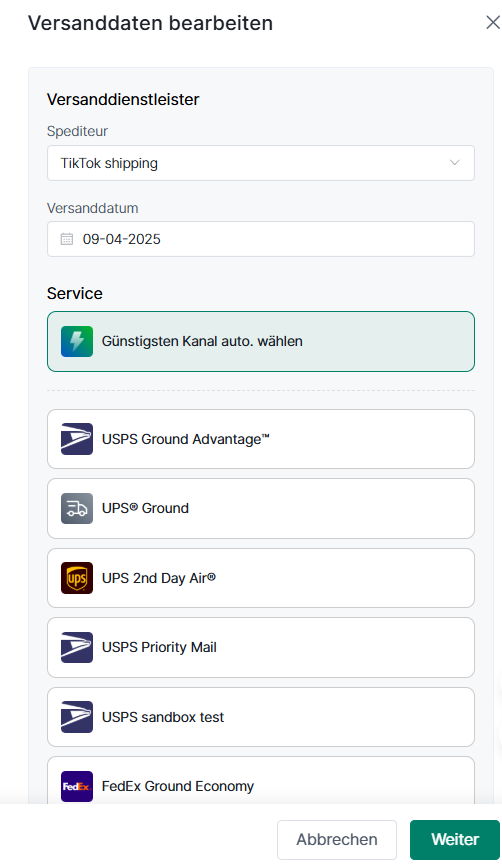Click the calendar icon in Versanddatum field

(67, 239)
